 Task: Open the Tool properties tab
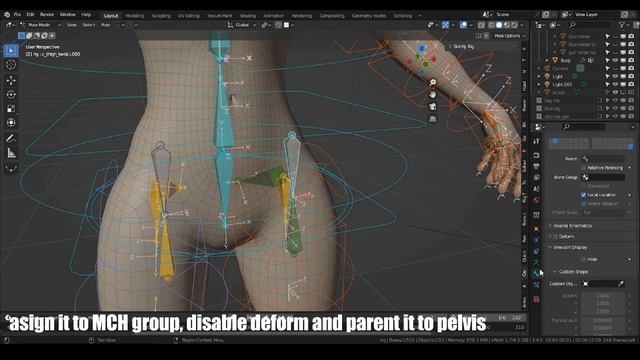pos(536,141)
